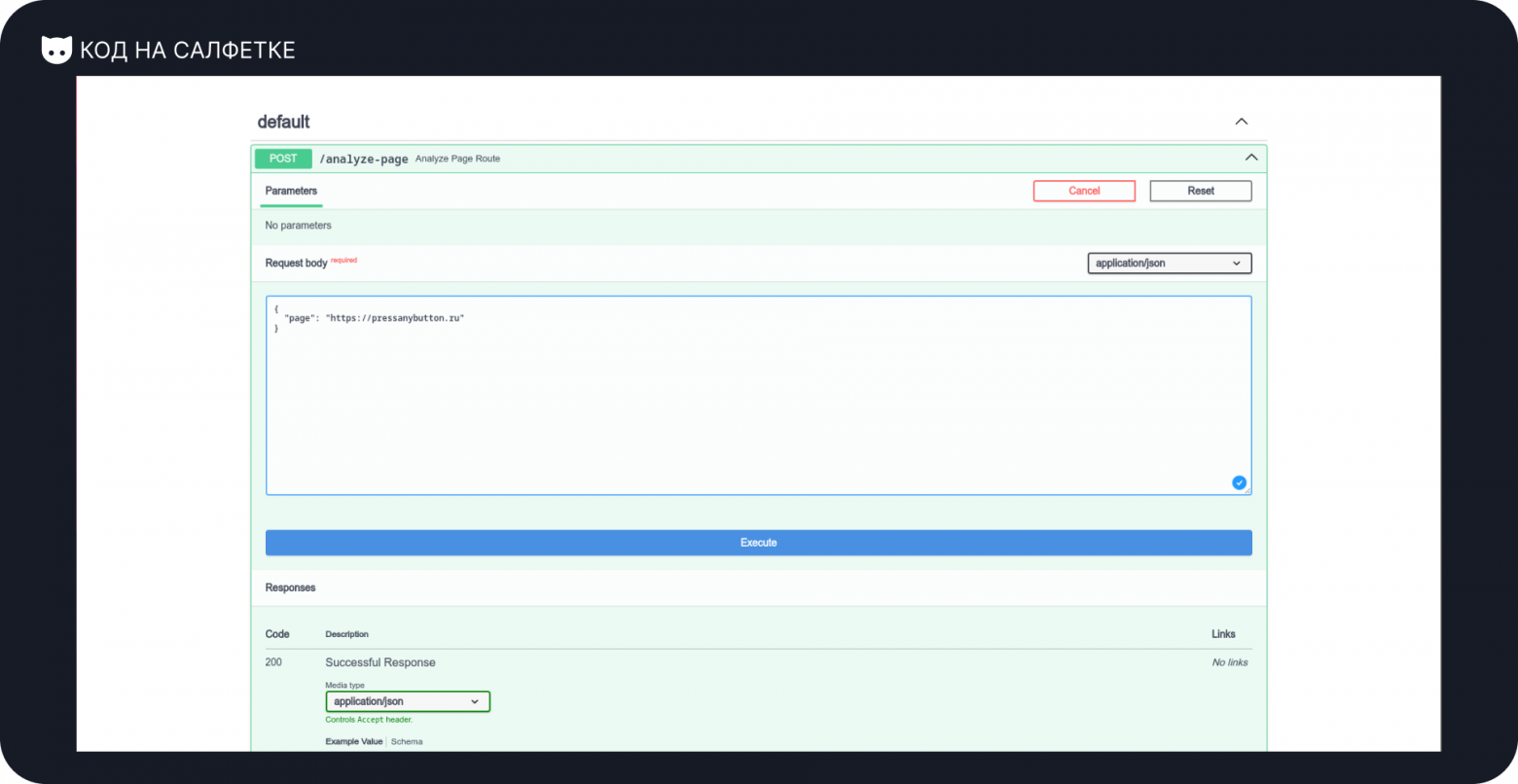Open the request body content type dropdown
The width and height of the screenshot is (1518, 784).
(x=1169, y=263)
